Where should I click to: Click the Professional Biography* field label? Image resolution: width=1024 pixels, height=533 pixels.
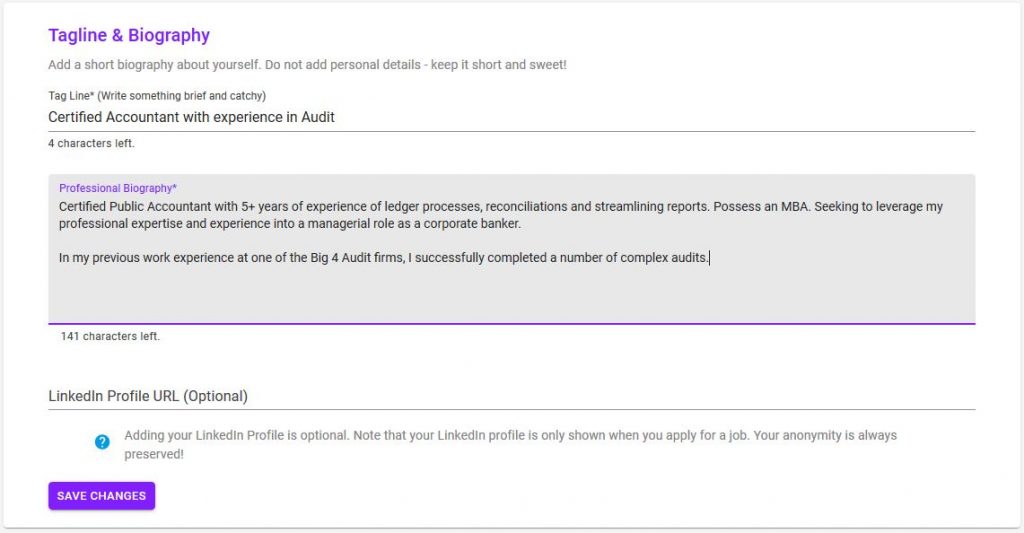(x=118, y=188)
